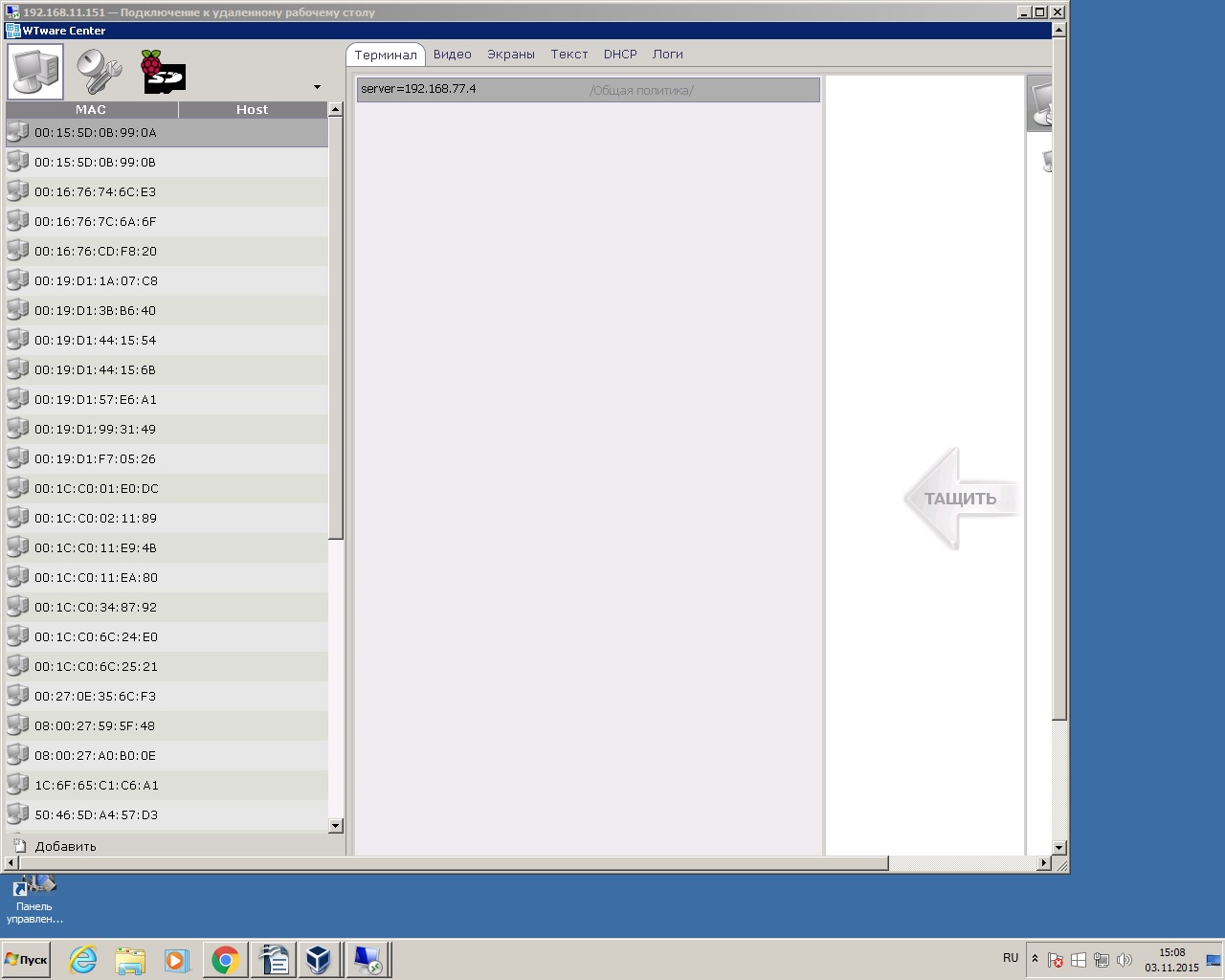The image size is (1225, 980).
Task: Switch to the Видео tab
Action: pyautogui.click(x=452, y=55)
